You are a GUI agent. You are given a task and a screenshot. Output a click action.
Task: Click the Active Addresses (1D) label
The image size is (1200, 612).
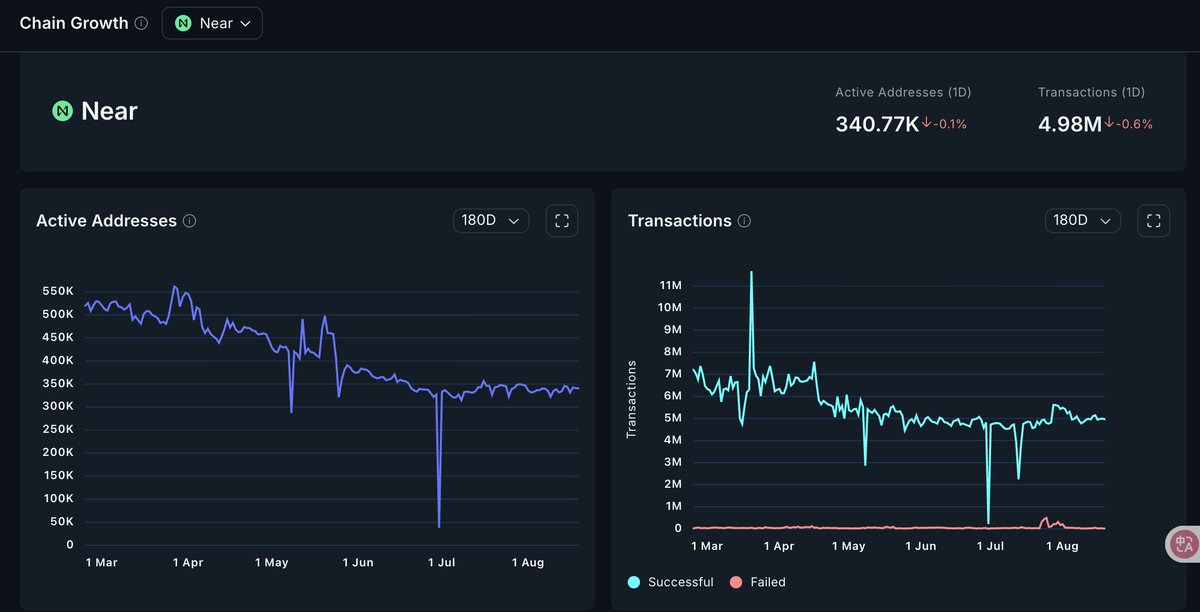click(903, 92)
